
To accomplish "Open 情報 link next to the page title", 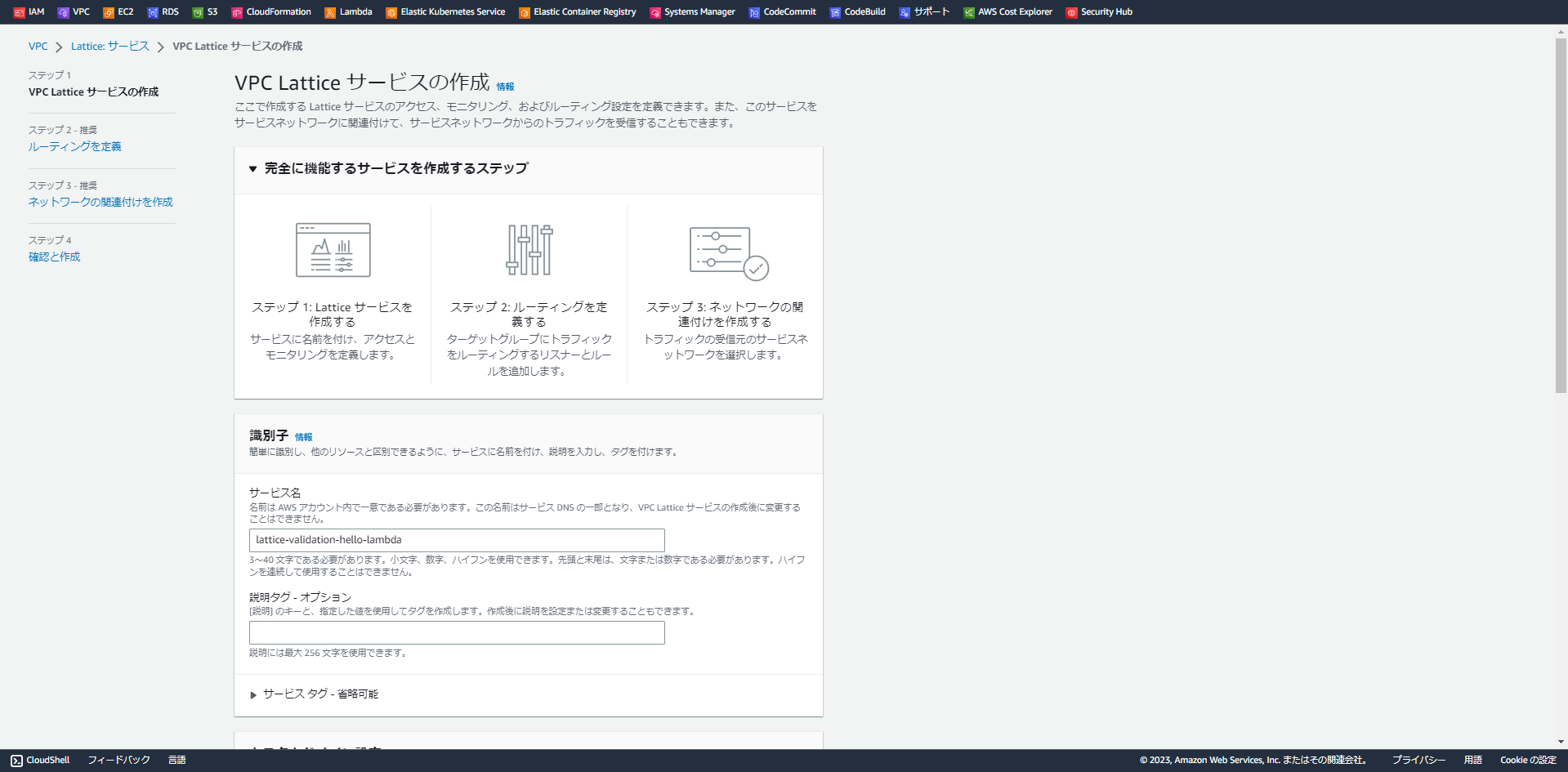I will click(x=506, y=87).
